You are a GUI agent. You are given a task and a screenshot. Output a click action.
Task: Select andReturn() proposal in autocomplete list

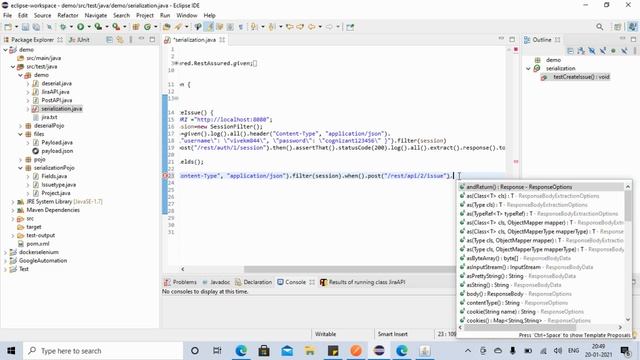click(x=541, y=187)
